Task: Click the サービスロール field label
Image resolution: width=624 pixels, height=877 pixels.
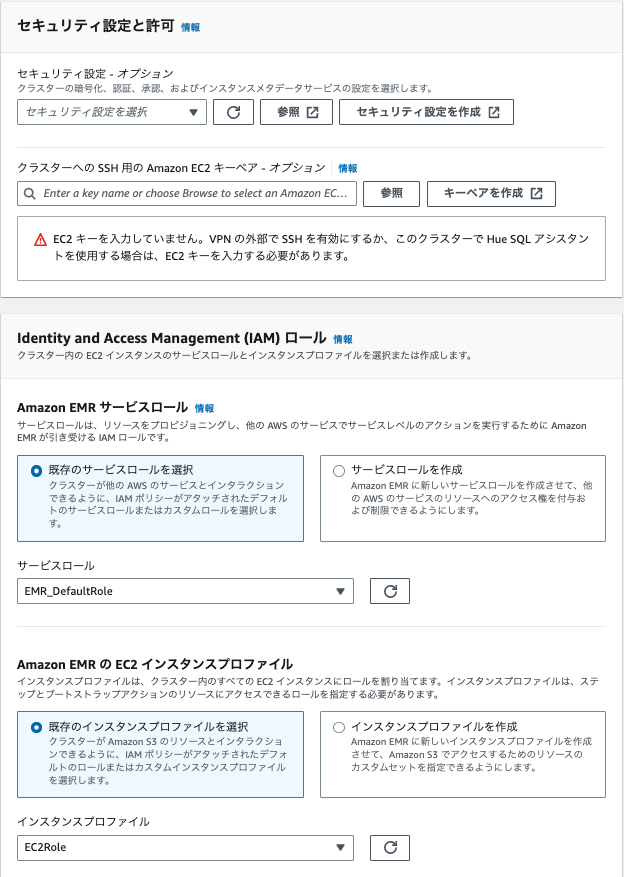Action: [x=56, y=565]
